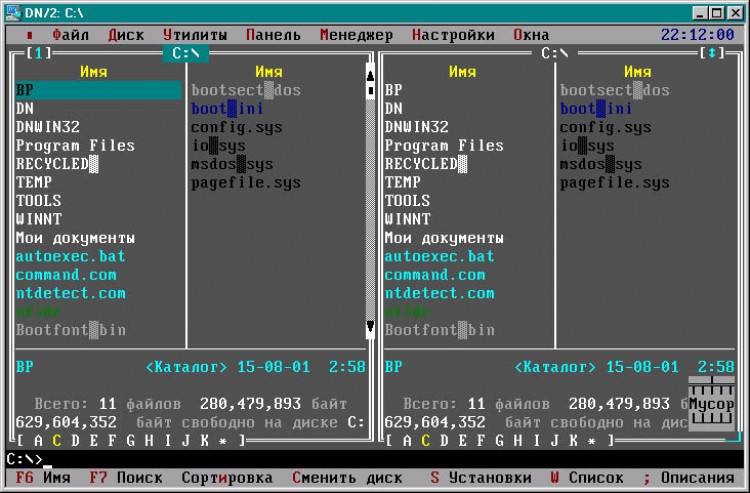The width and height of the screenshot is (750, 493).
Task: Open the Файл menu
Action: 70,35
